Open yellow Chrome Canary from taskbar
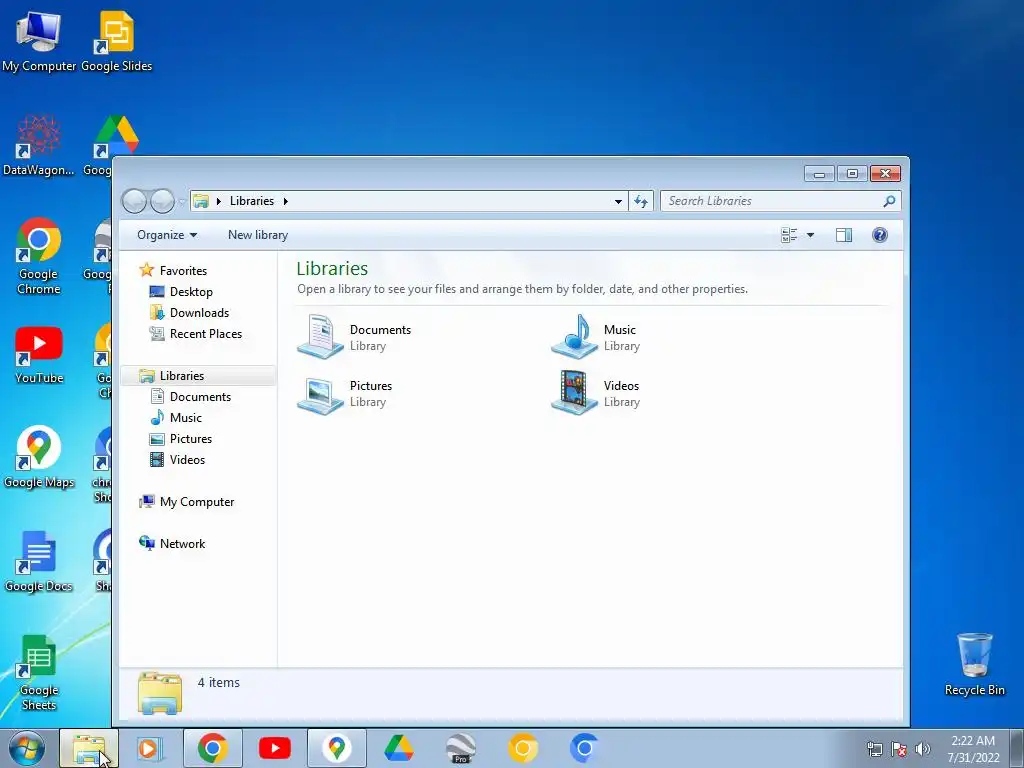This screenshot has height=768, width=1024. (x=522, y=748)
